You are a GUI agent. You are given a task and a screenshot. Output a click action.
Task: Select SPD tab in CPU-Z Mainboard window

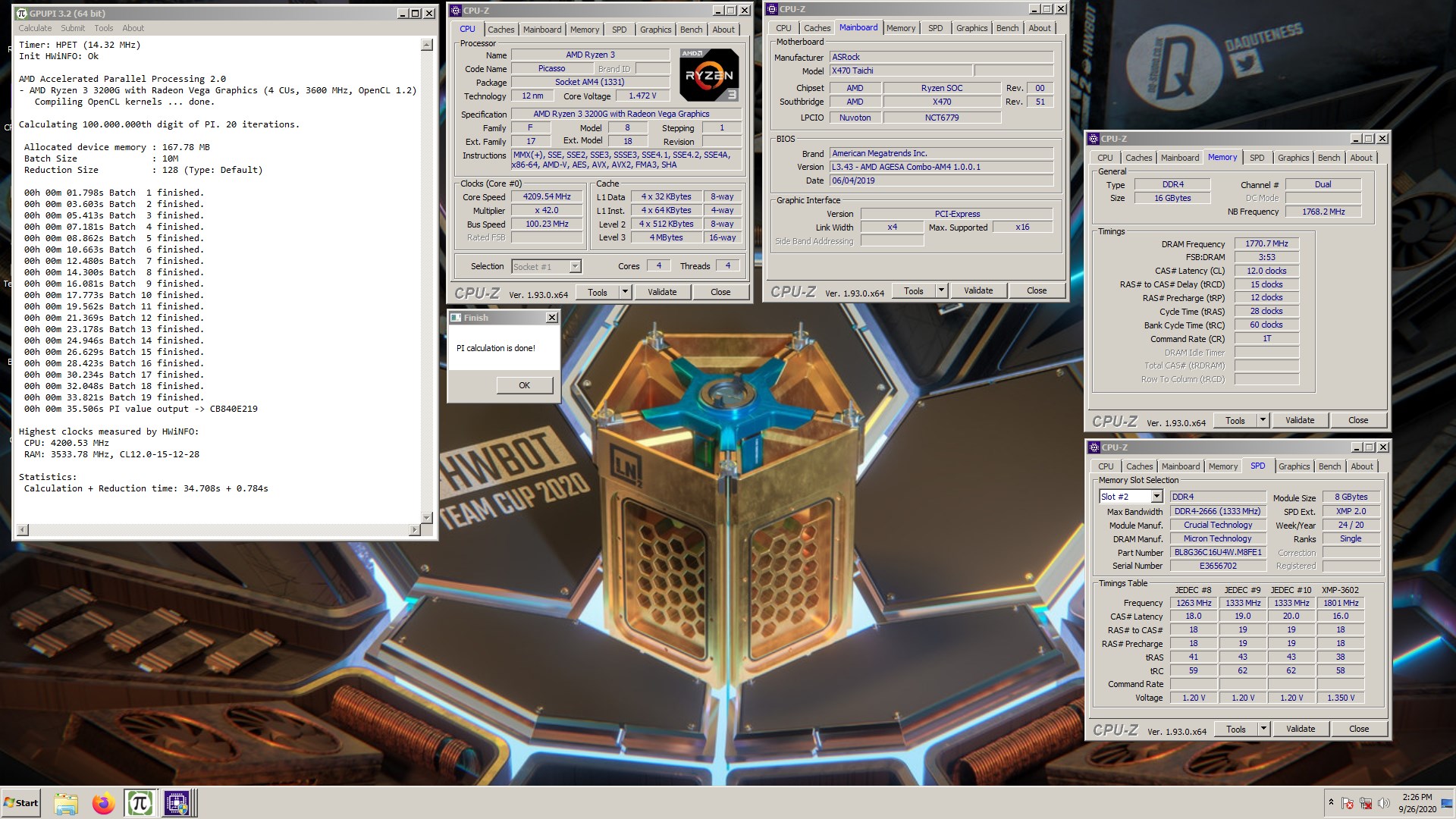(x=935, y=28)
